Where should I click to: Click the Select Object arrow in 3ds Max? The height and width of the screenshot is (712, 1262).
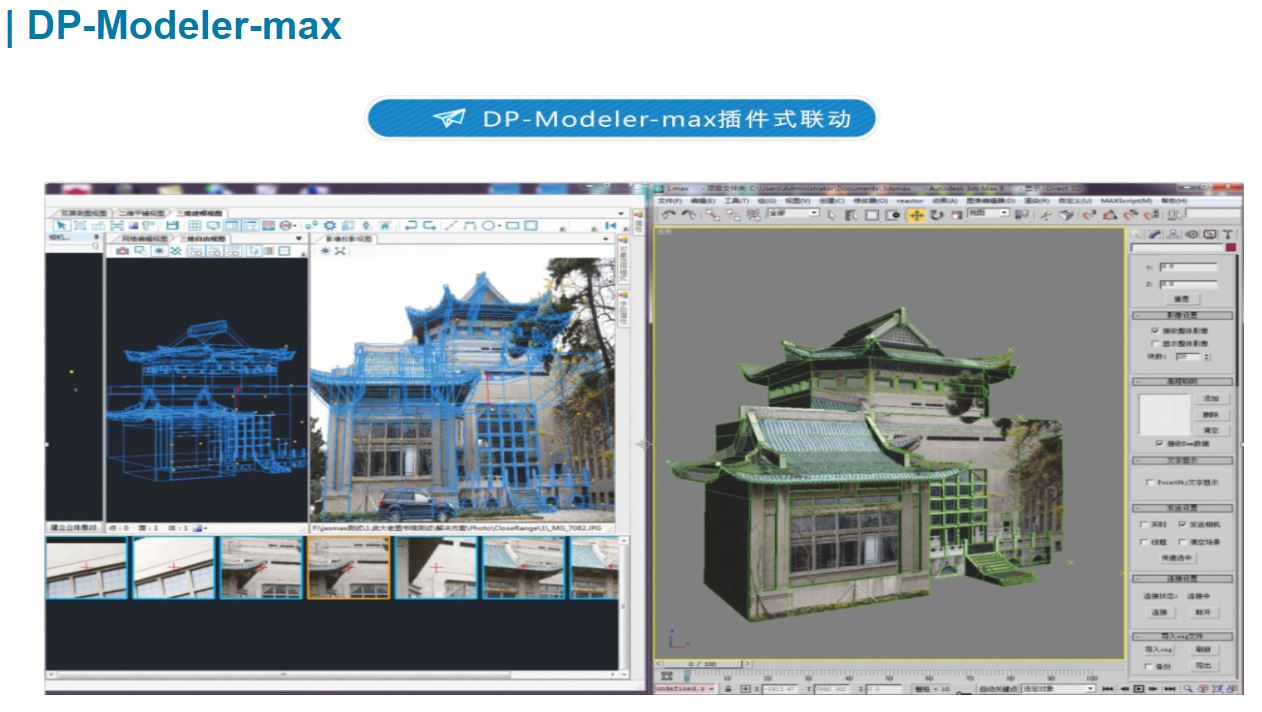[832, 214]
